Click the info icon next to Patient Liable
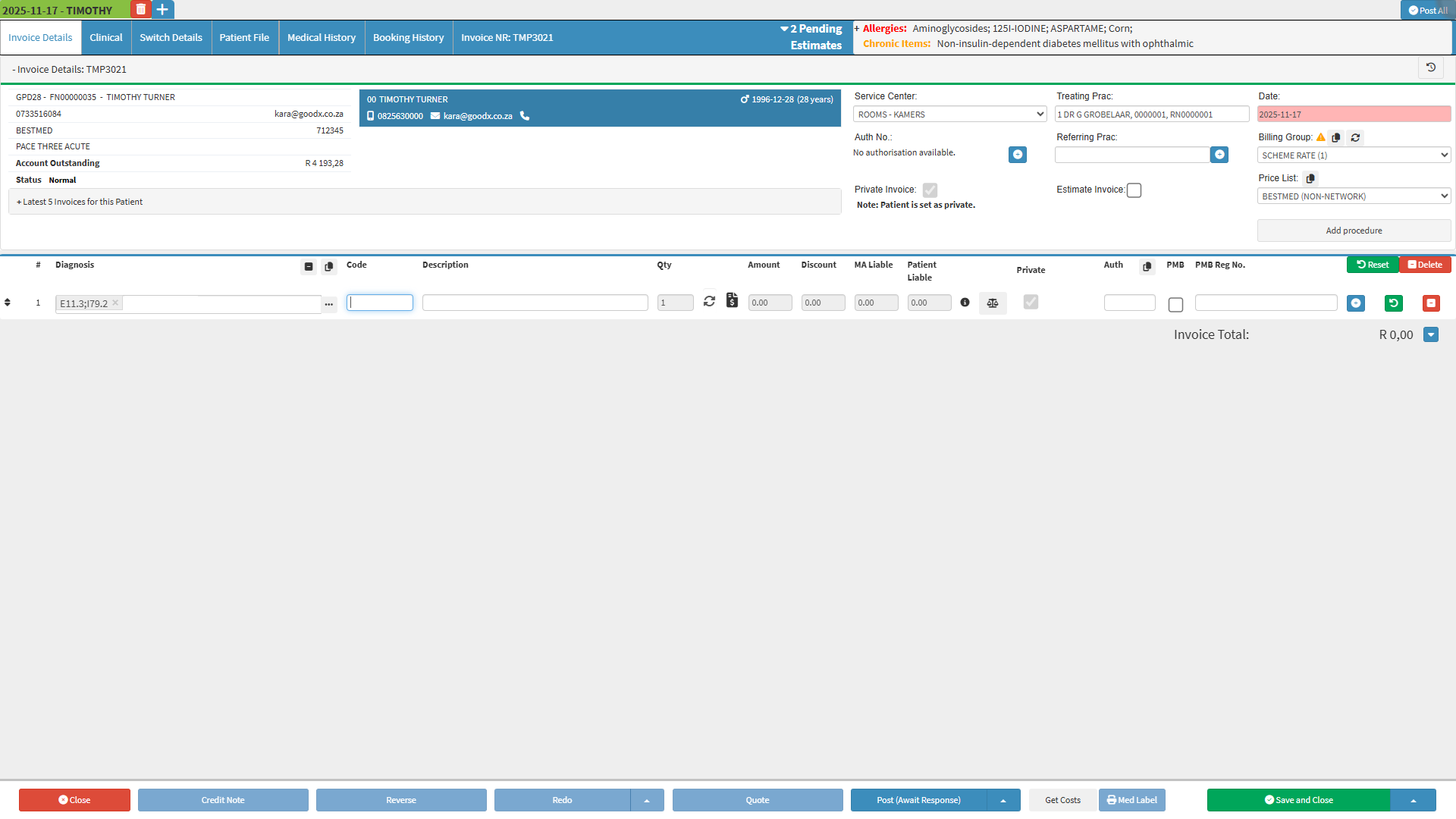The image size is (1456, 819). tap(965, 303)
